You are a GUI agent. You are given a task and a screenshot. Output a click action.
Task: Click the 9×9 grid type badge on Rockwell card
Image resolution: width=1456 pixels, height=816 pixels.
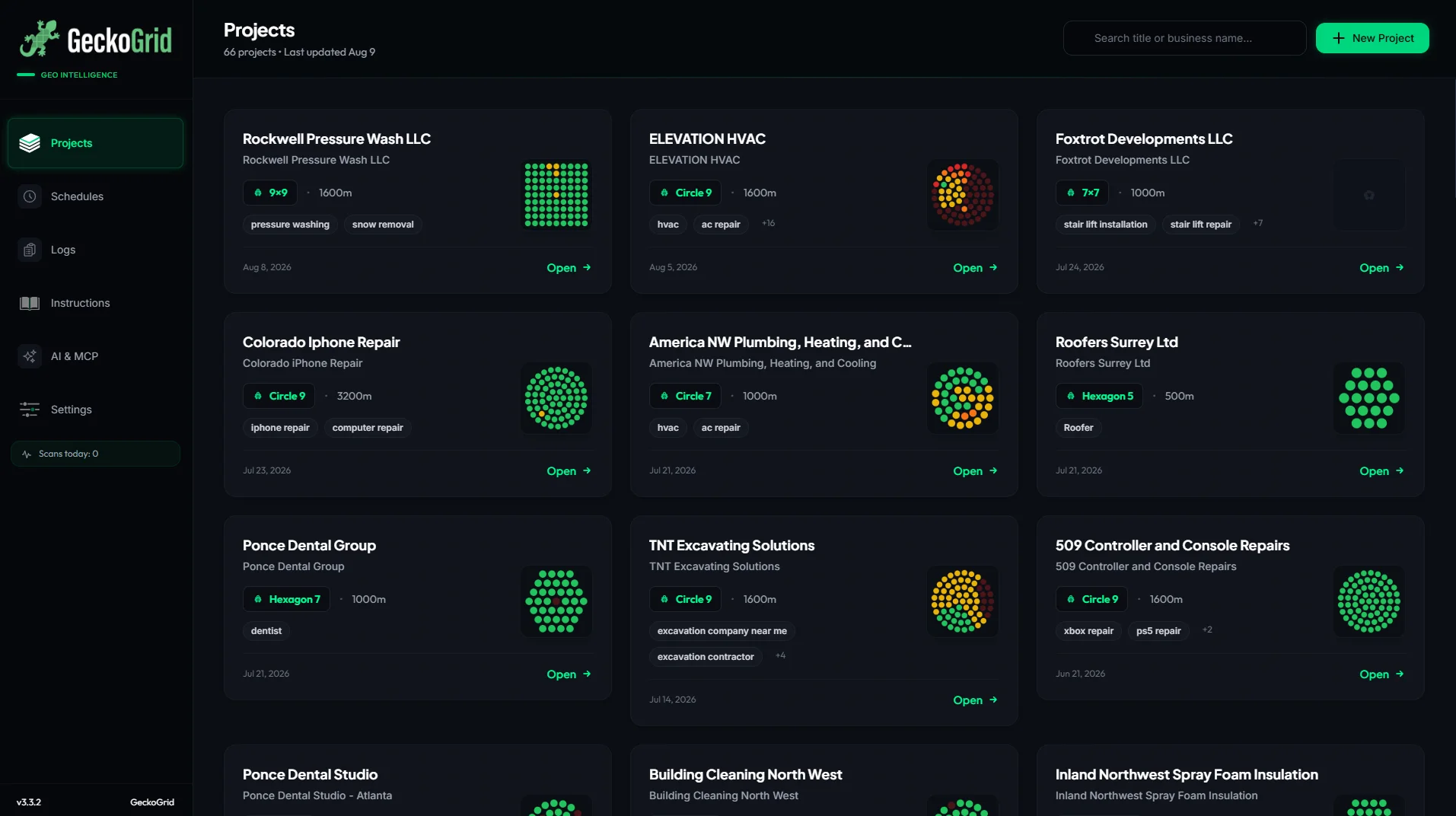tap(270, 193)
